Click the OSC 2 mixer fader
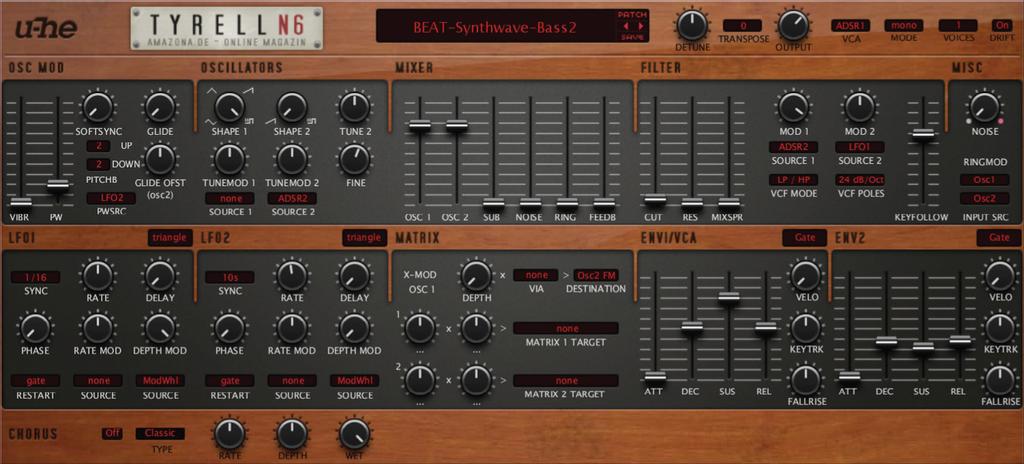1024x464 pixels. pos(456,126)
